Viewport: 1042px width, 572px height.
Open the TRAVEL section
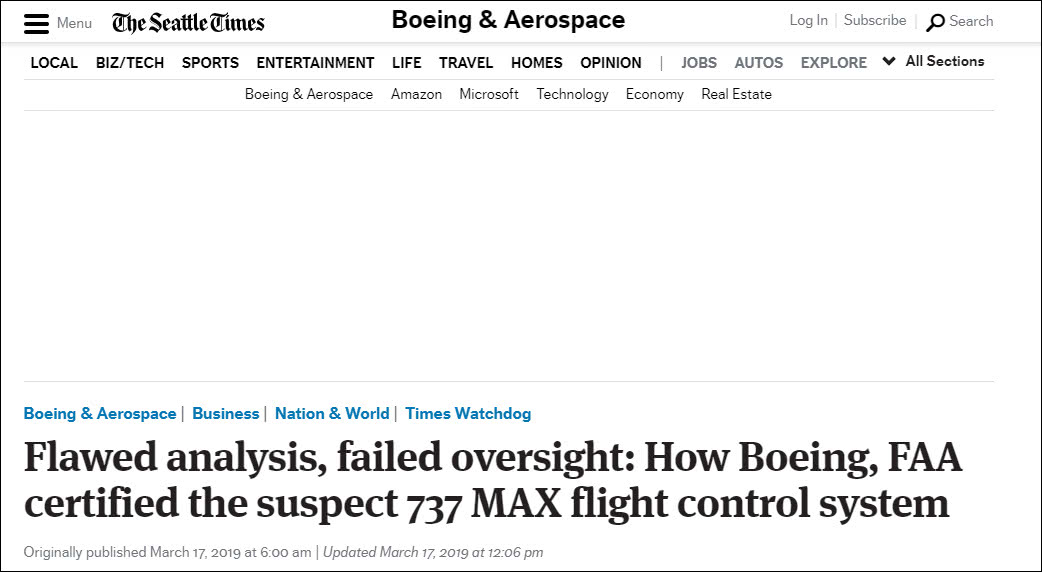(x=466, y=62)
